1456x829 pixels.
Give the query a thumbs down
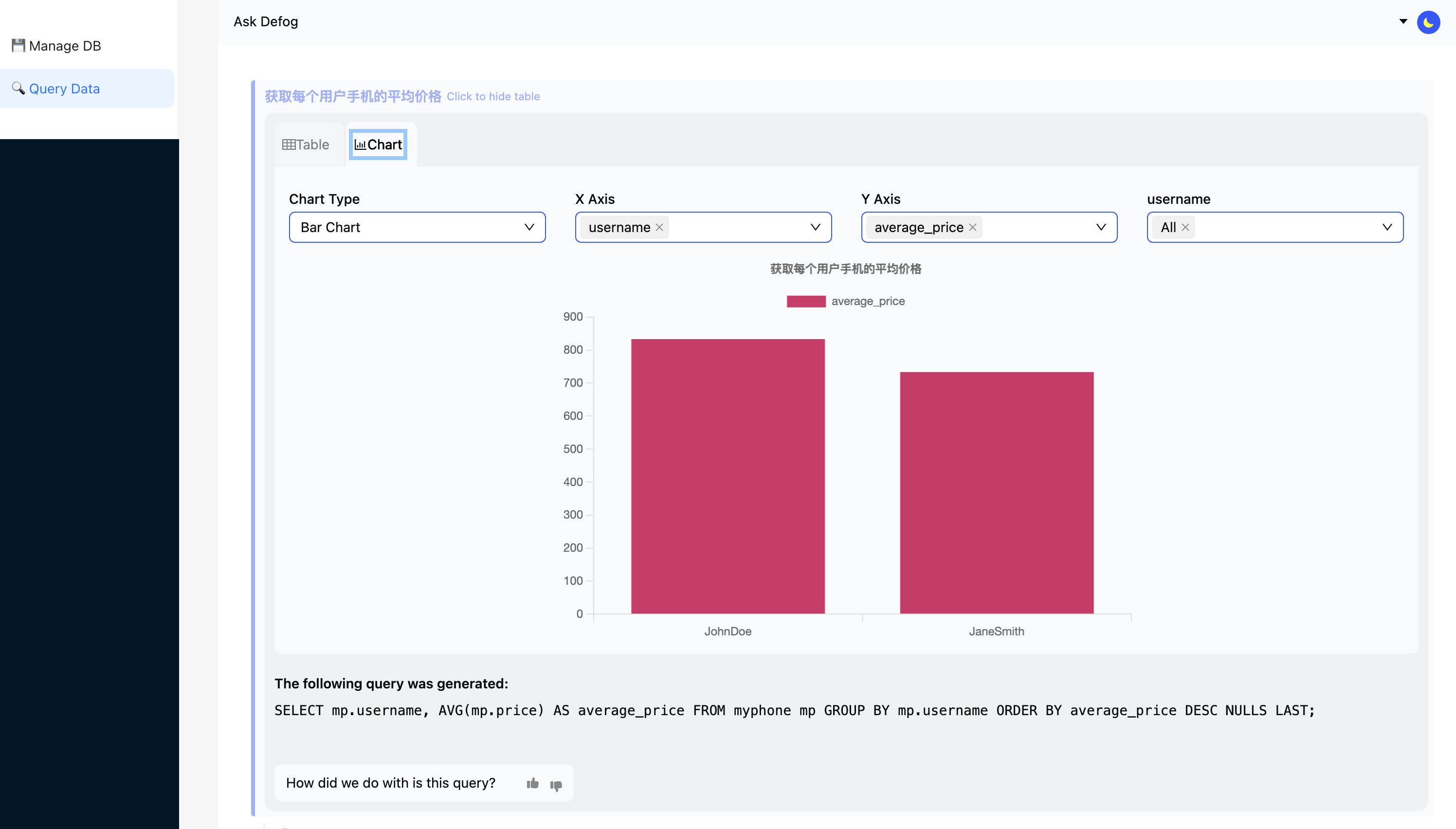[556, 785]
